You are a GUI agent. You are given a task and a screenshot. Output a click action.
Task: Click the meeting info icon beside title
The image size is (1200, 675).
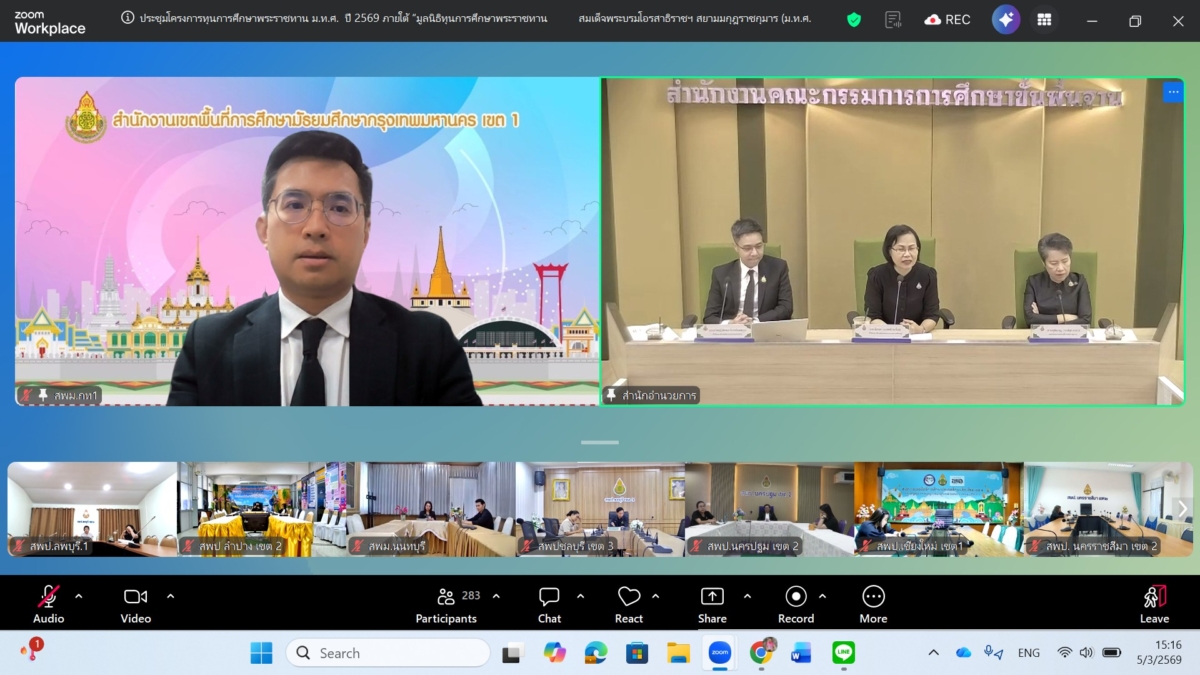point(128,18)
